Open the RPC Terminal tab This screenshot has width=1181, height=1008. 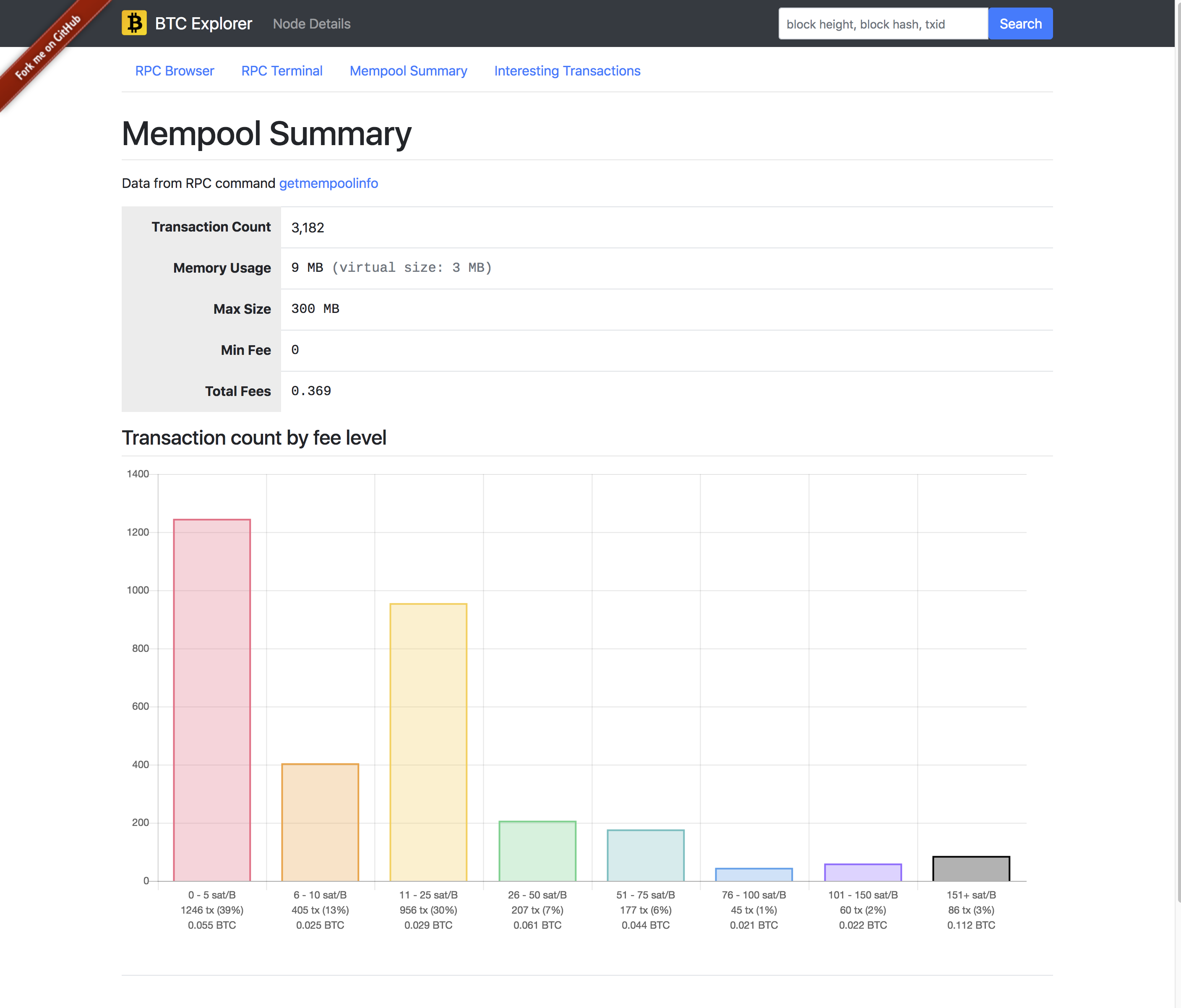(x=282, y=70)
